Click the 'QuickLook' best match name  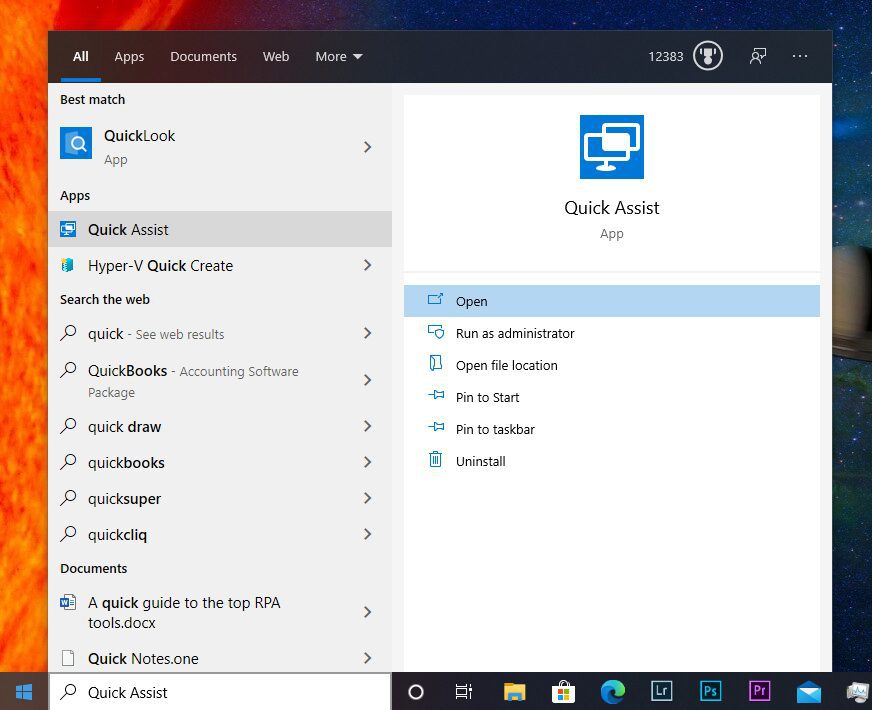pyautogui.click(x=140, y=136)
